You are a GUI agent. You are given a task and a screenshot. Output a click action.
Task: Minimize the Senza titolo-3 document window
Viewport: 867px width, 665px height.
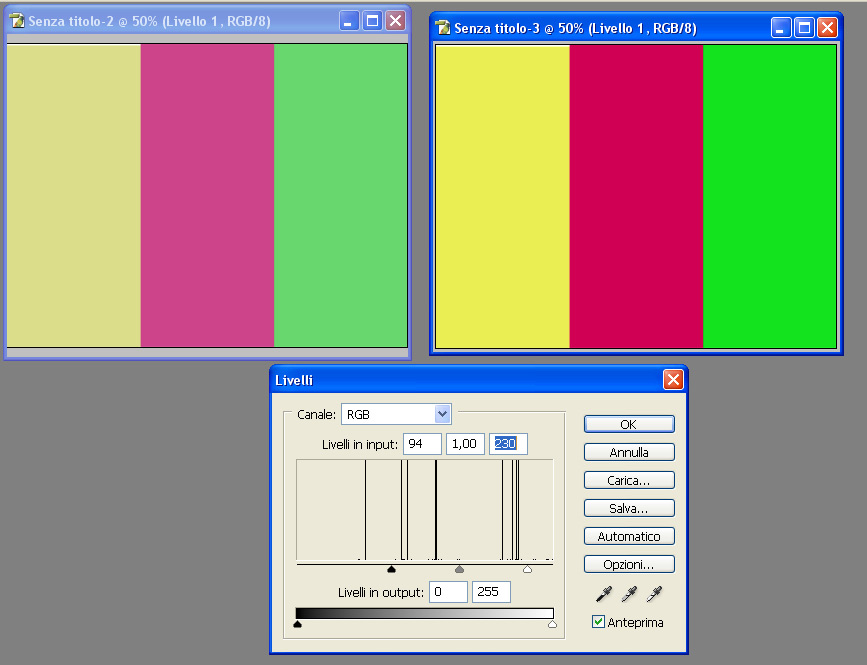[x=780, y=28]
